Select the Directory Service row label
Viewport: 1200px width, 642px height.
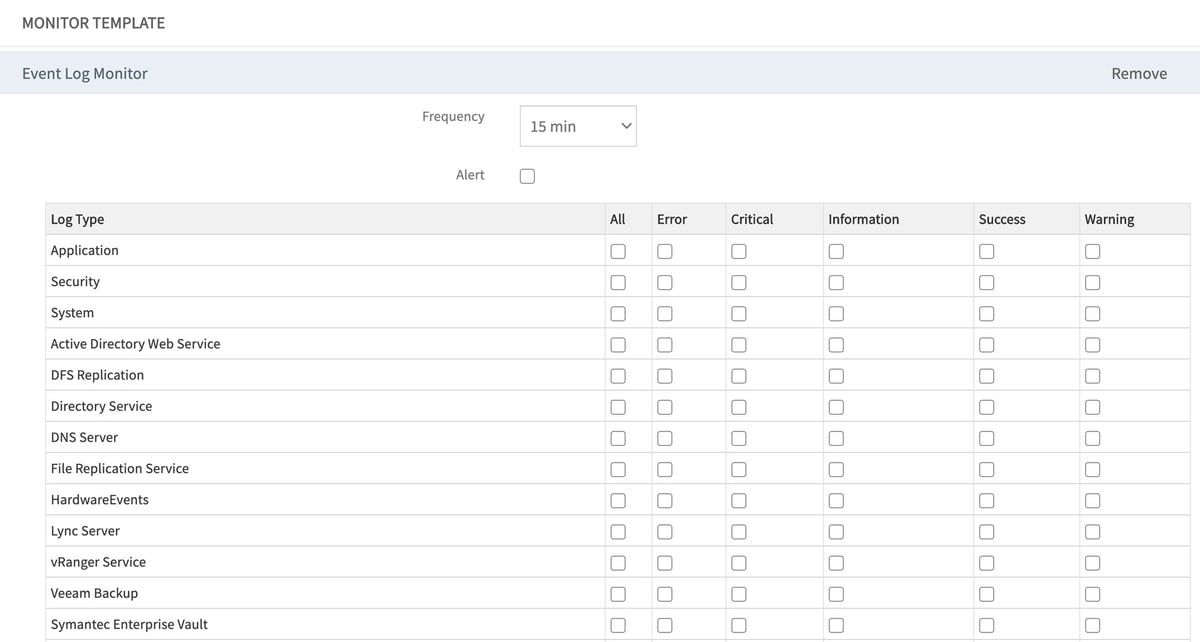[101, 406]
